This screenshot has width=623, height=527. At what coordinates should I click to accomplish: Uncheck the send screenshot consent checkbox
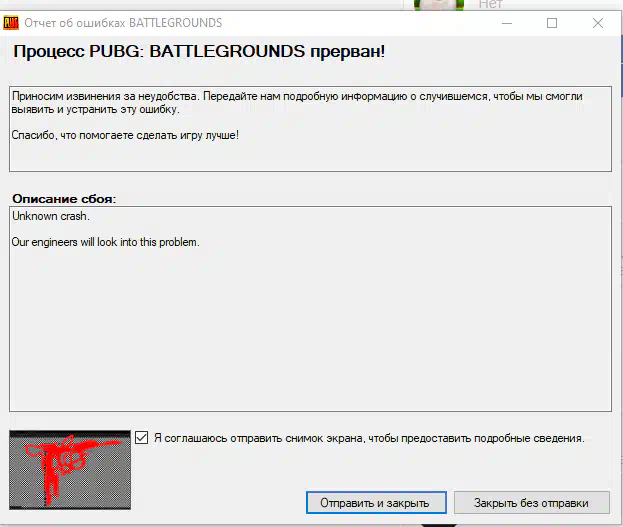click(142, 438)
